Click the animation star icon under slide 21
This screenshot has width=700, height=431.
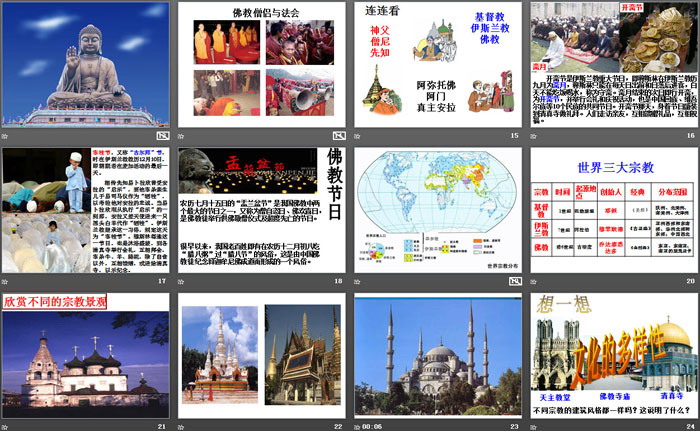point(7,426)
